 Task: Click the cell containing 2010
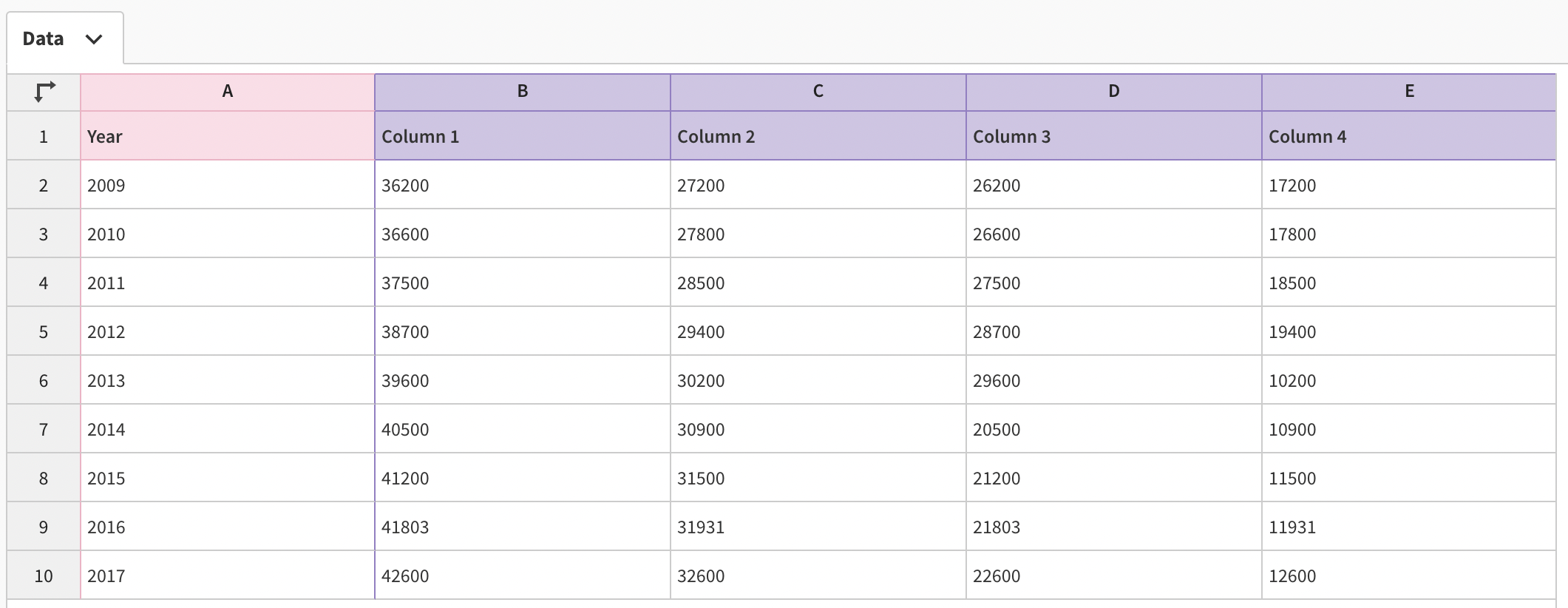228,234
